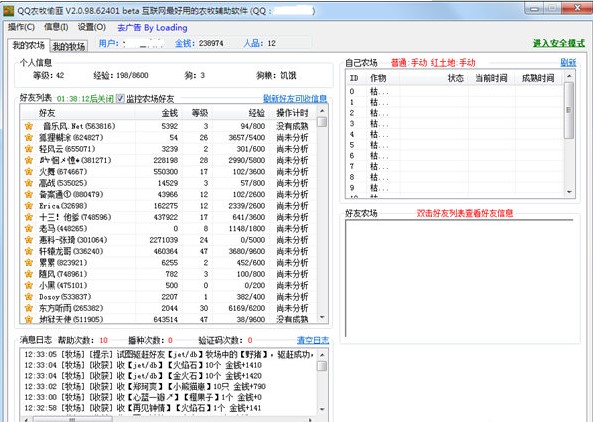Sort friend list by 金钱 column header

tap(158, 113)
